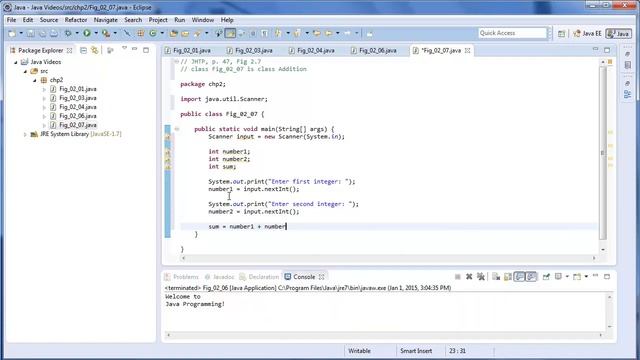Screen dimensions: 640x360
Task: Click the Previous Annotation toolbar icon
Action: pyautogui.click(x=297, y=33)
